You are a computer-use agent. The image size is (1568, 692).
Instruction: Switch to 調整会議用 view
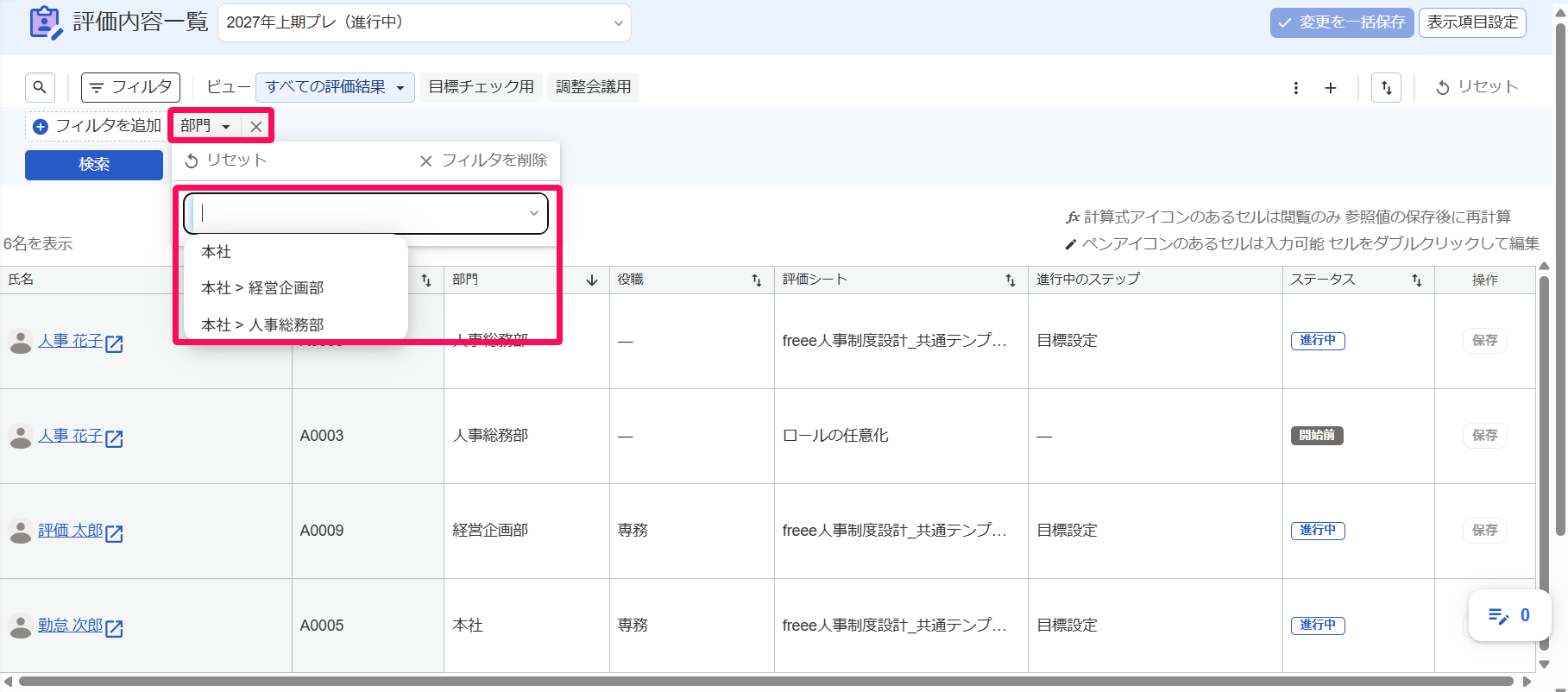point(594,87)
